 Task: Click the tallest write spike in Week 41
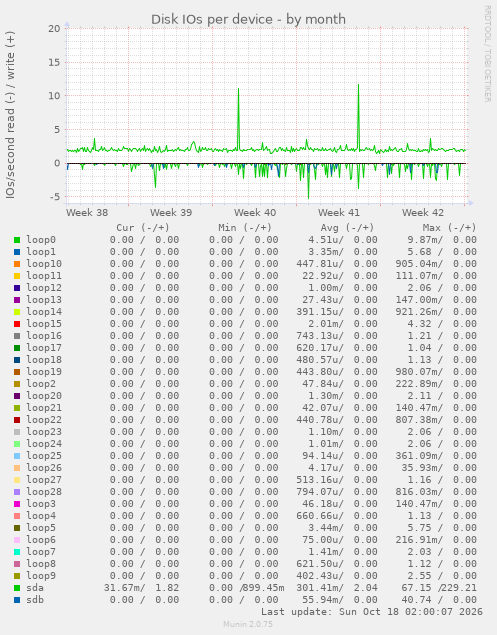358,85
